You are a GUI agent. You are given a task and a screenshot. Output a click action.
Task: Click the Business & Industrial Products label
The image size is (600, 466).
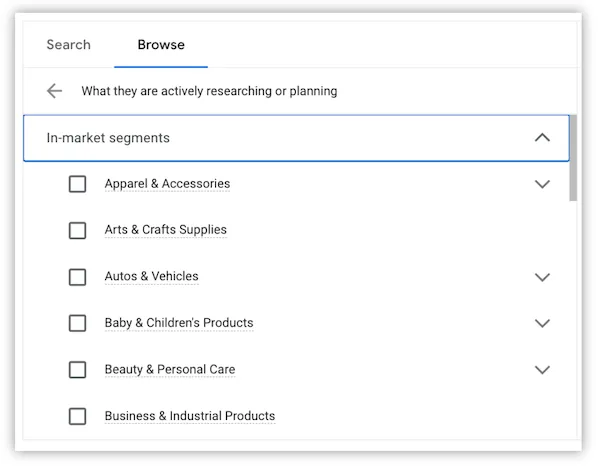click(190, 416)
